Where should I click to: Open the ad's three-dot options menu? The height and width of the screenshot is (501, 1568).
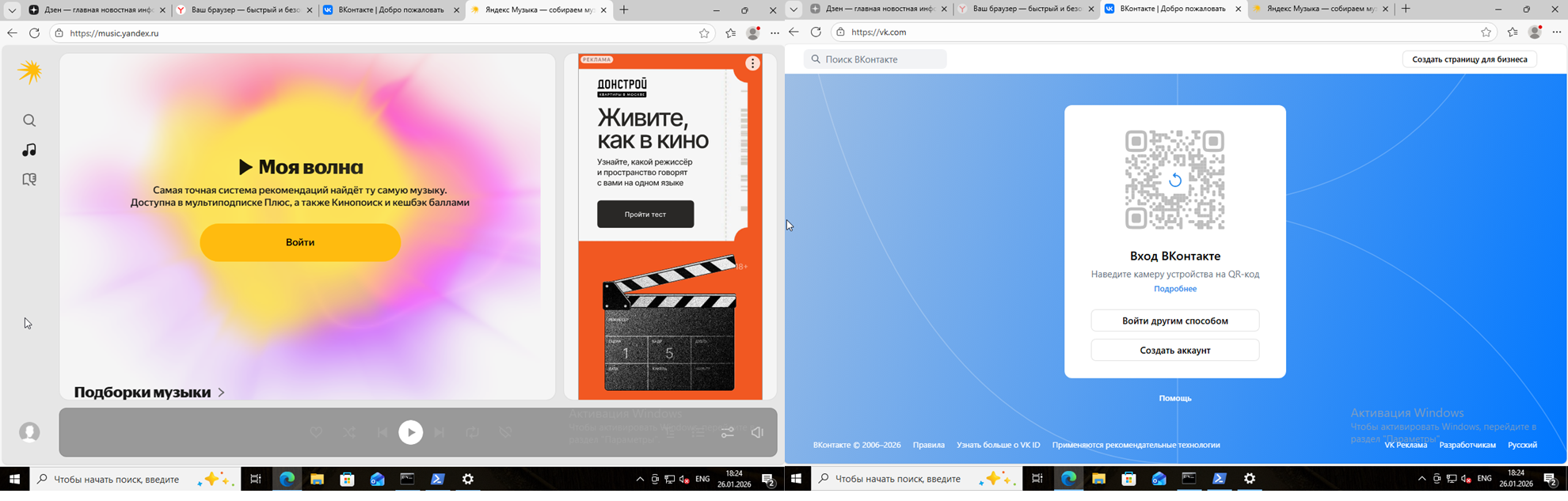[752, 64]
